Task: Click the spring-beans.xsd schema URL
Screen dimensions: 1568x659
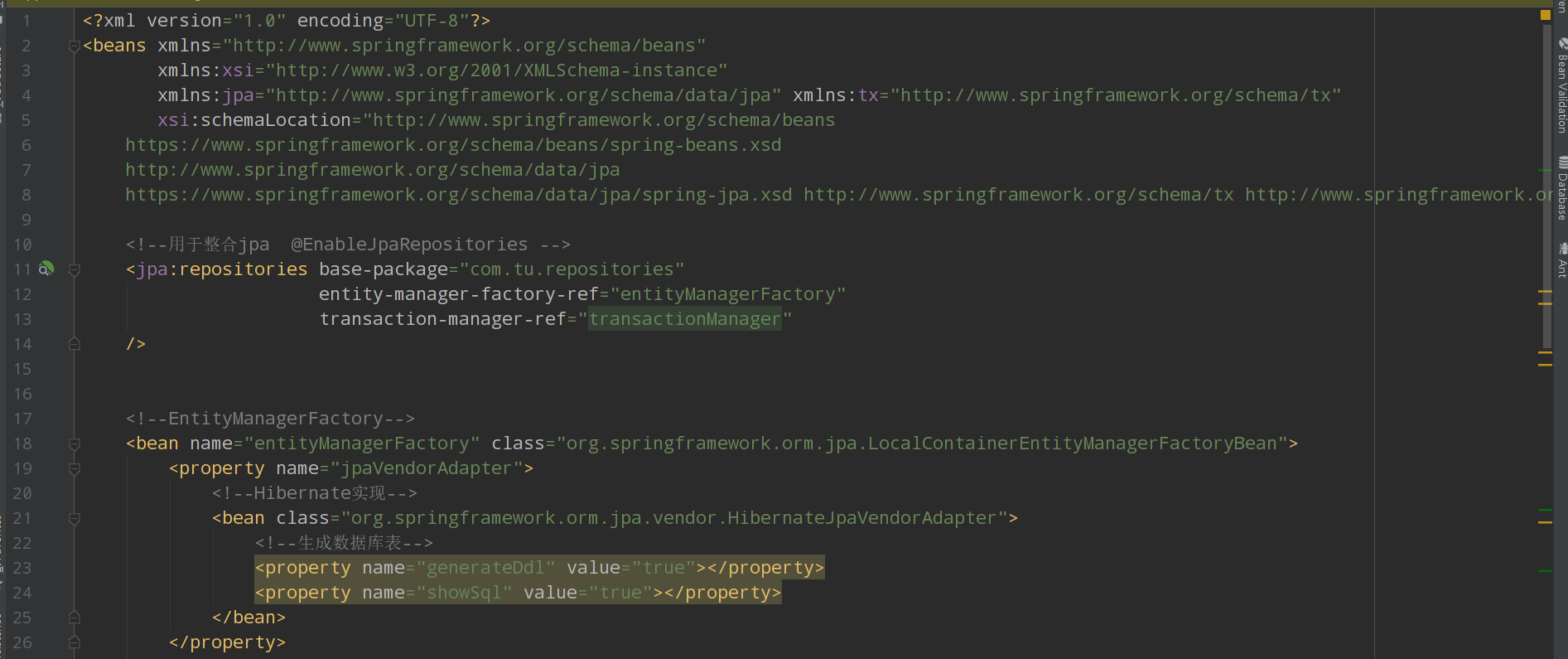Action: (x=453, y=145)
